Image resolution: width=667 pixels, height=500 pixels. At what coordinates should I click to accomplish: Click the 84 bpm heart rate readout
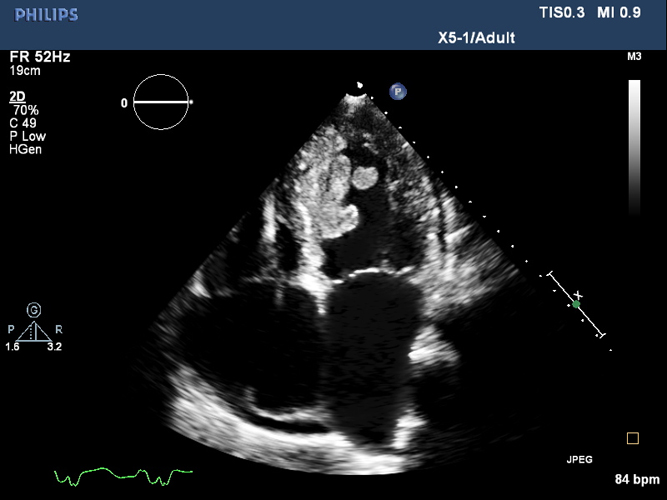click(637, 480)
